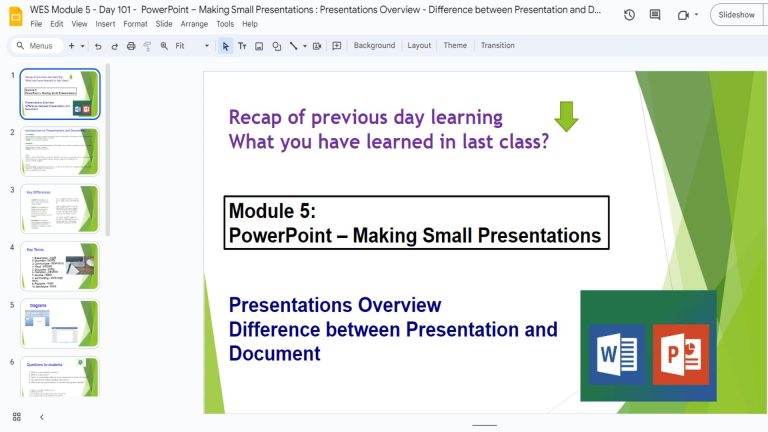The image size is (768, 432).
Task: Open the Slide menu
Action: coord(164,24)
